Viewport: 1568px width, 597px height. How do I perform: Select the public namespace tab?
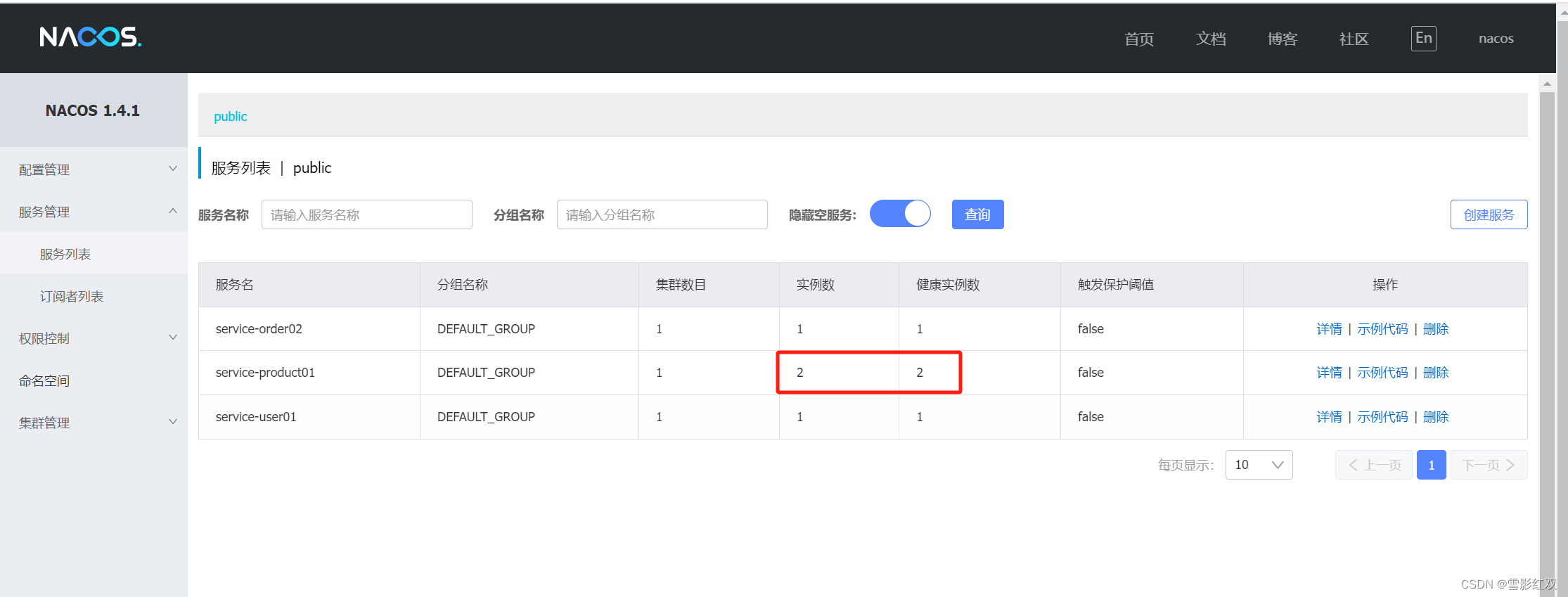[231, 116]
